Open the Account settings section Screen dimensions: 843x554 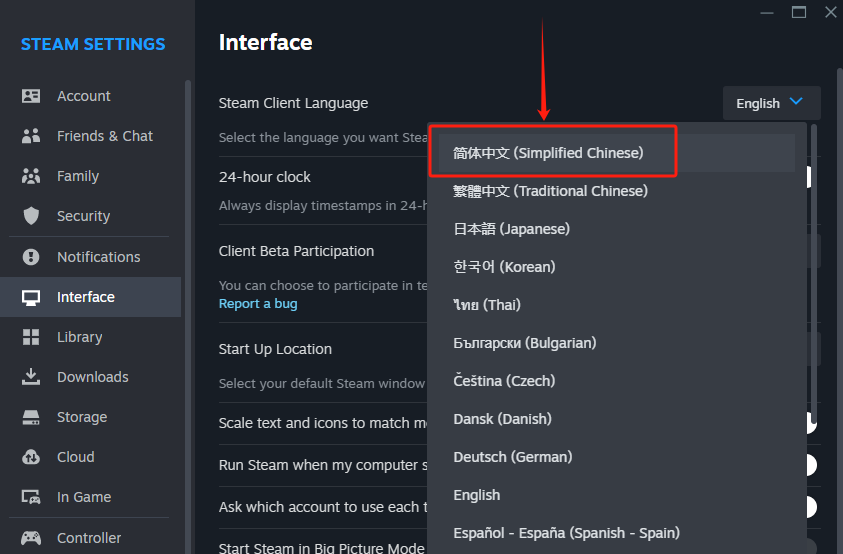coord(90,96)
